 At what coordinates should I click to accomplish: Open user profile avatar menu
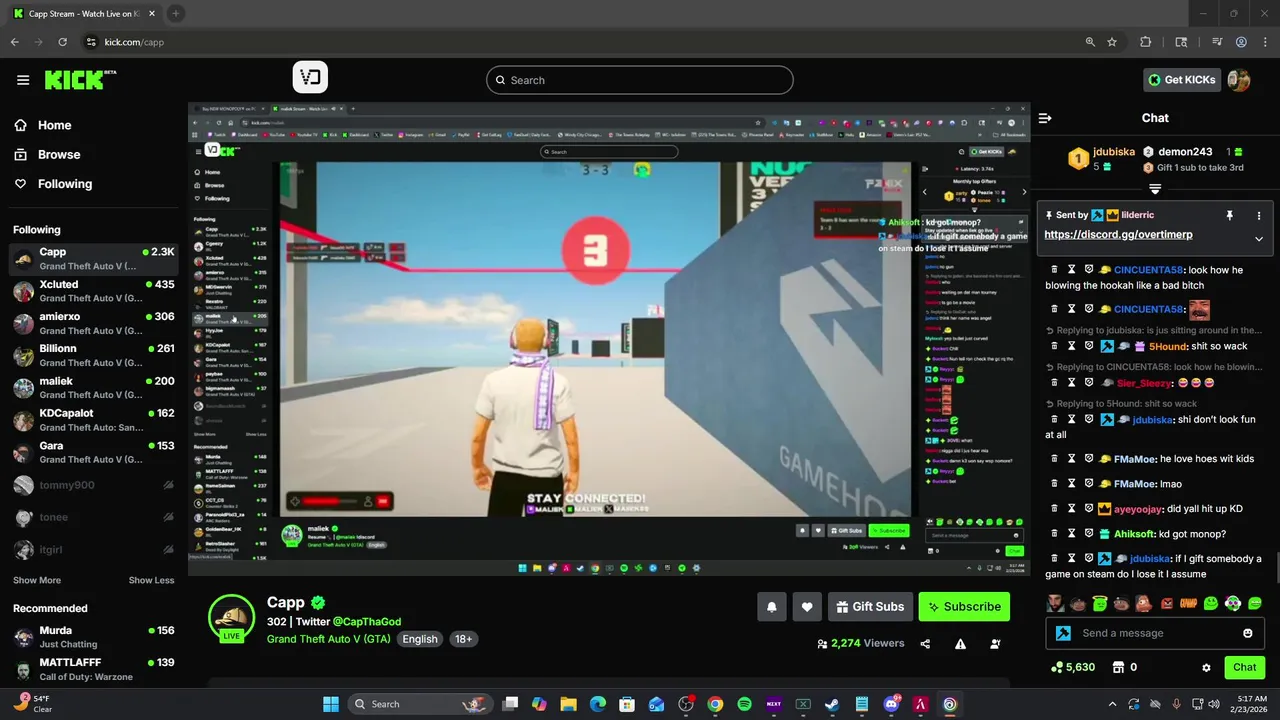tap(1239, 80)
